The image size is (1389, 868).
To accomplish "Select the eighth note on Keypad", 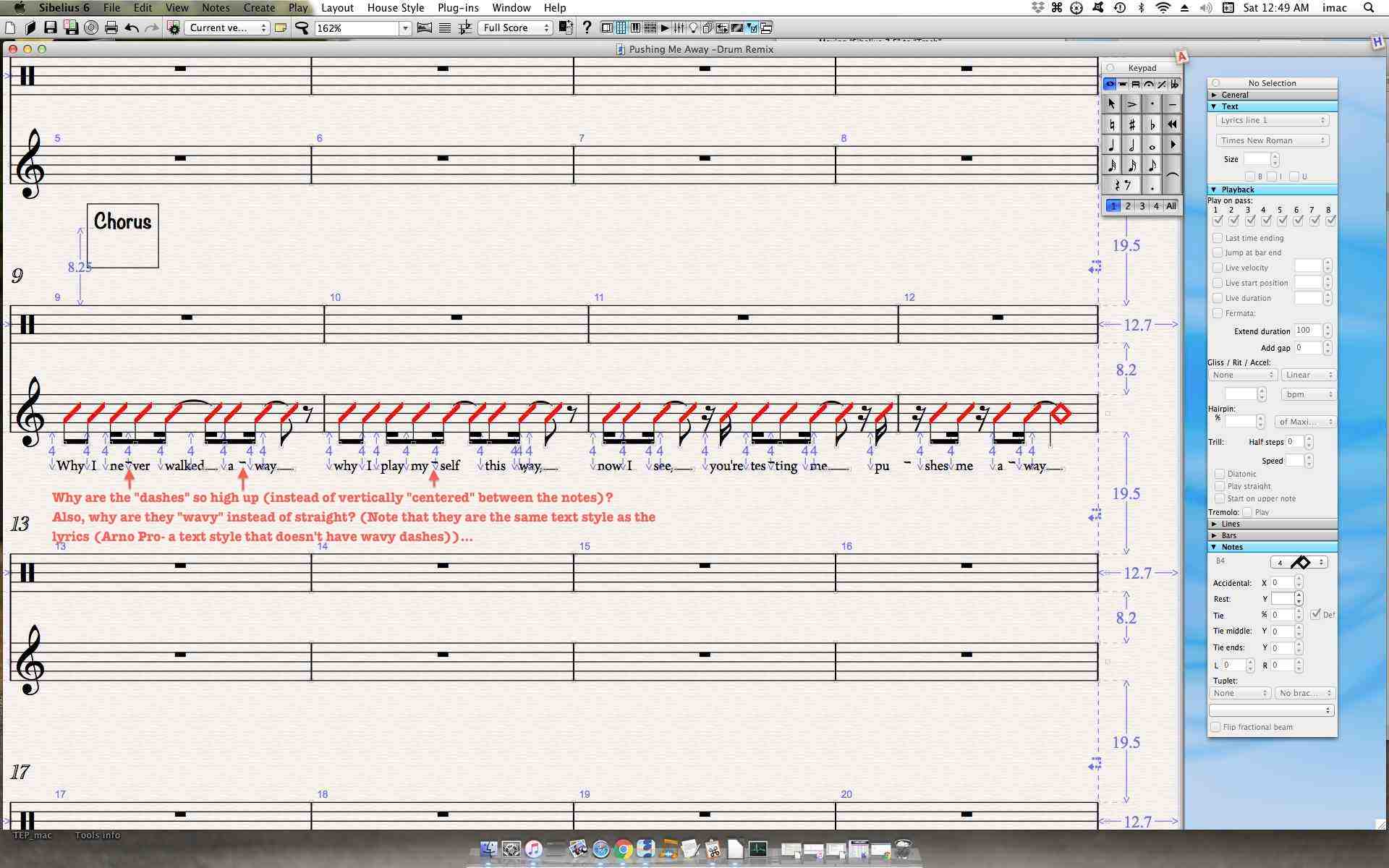I will 1152,165.
